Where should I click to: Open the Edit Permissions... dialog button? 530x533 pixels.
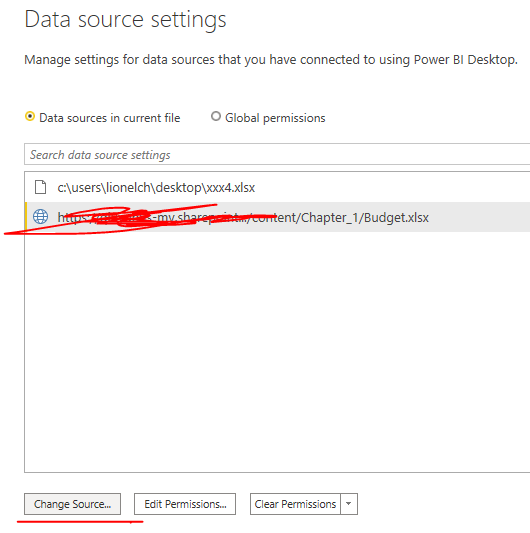(x=185, y=504)
